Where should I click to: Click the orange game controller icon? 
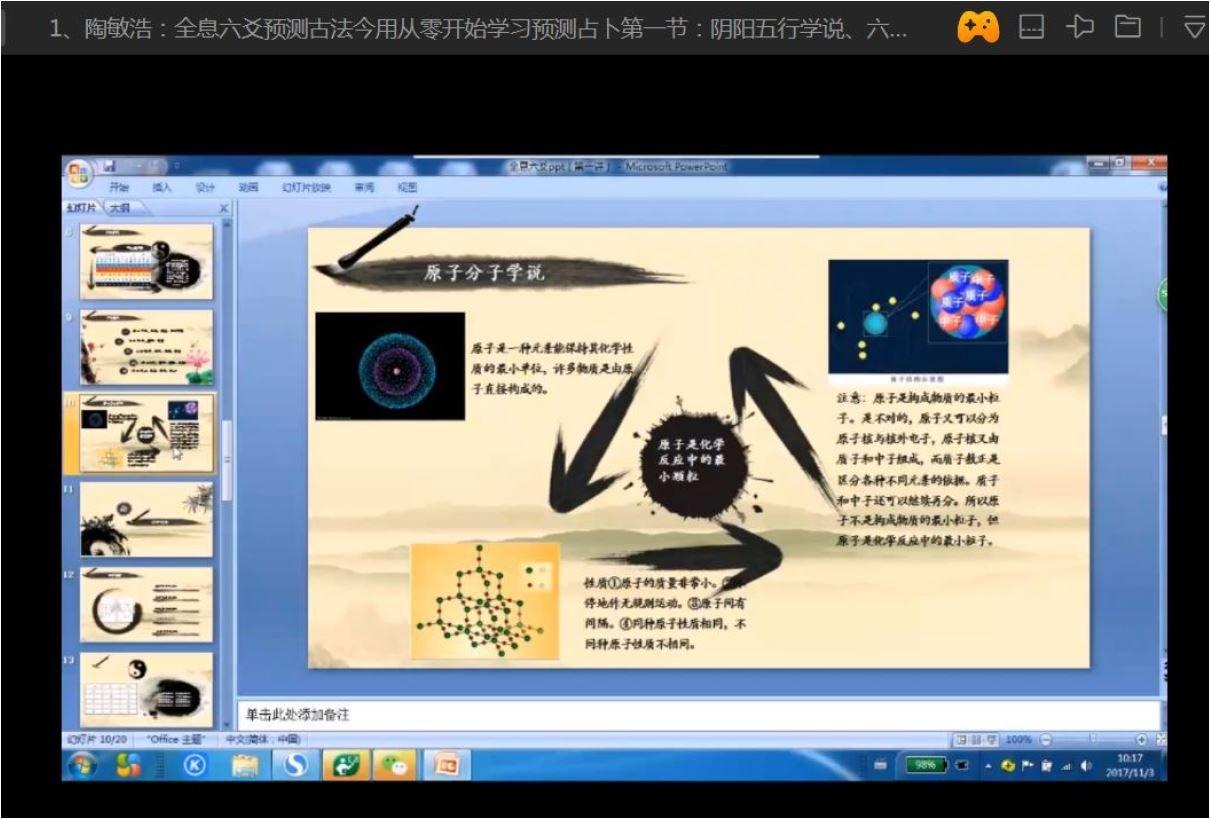[x=977, y=27]
